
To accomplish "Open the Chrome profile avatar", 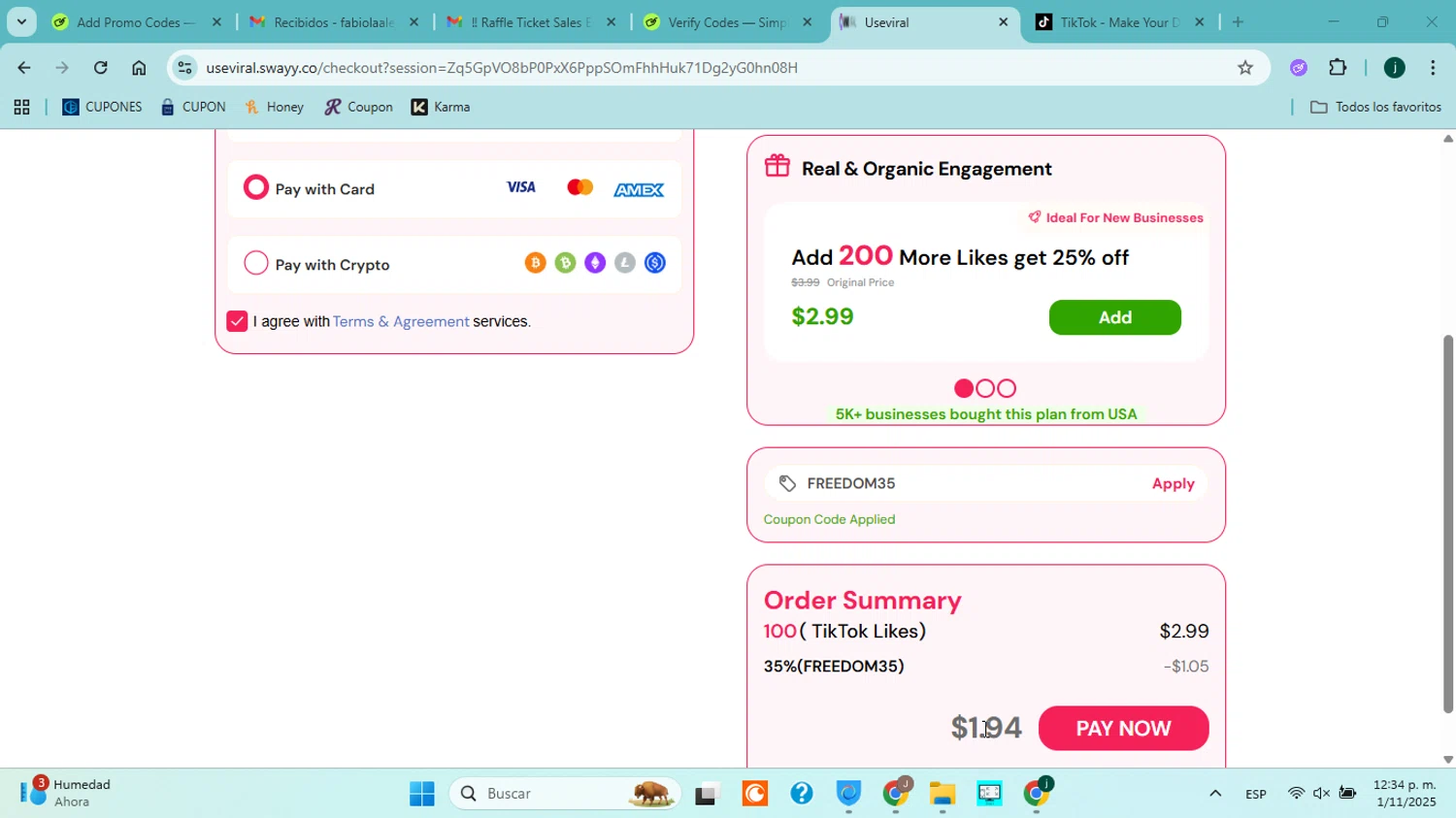I will [x=1394, y=67].
